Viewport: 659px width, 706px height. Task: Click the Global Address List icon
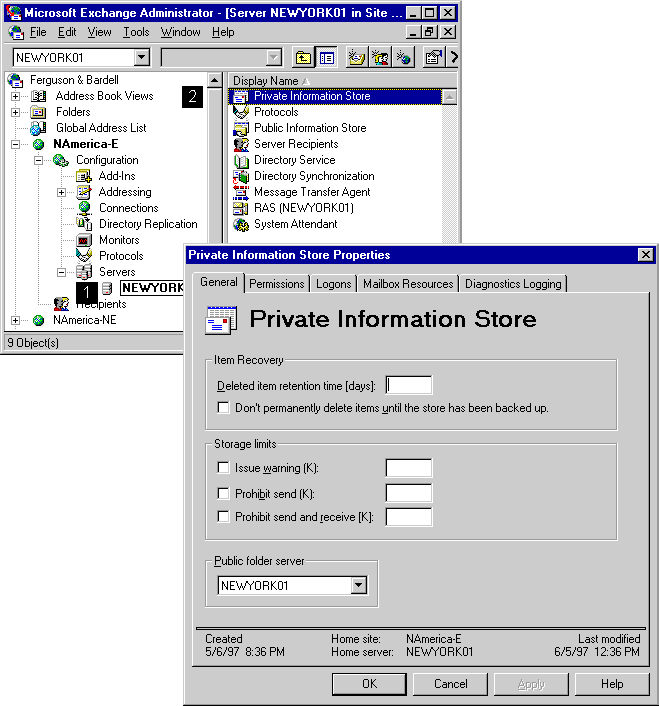point(39,128)
